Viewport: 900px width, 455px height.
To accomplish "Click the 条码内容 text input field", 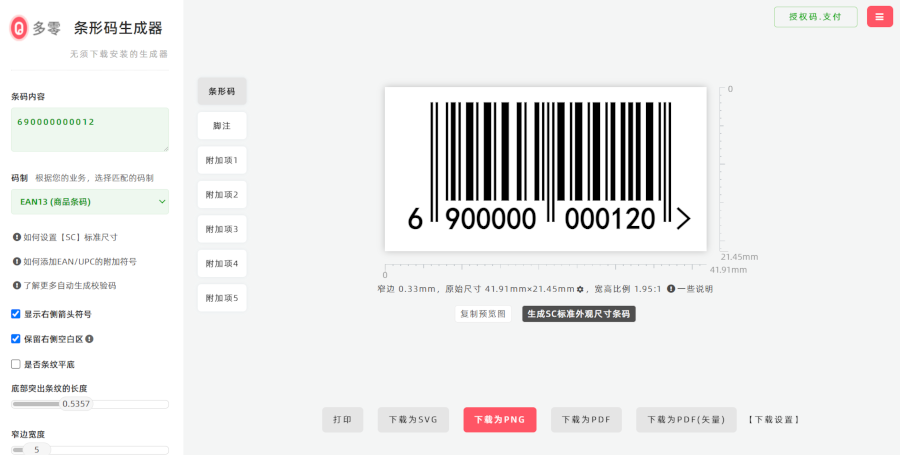I will click(x=90, y=130).
